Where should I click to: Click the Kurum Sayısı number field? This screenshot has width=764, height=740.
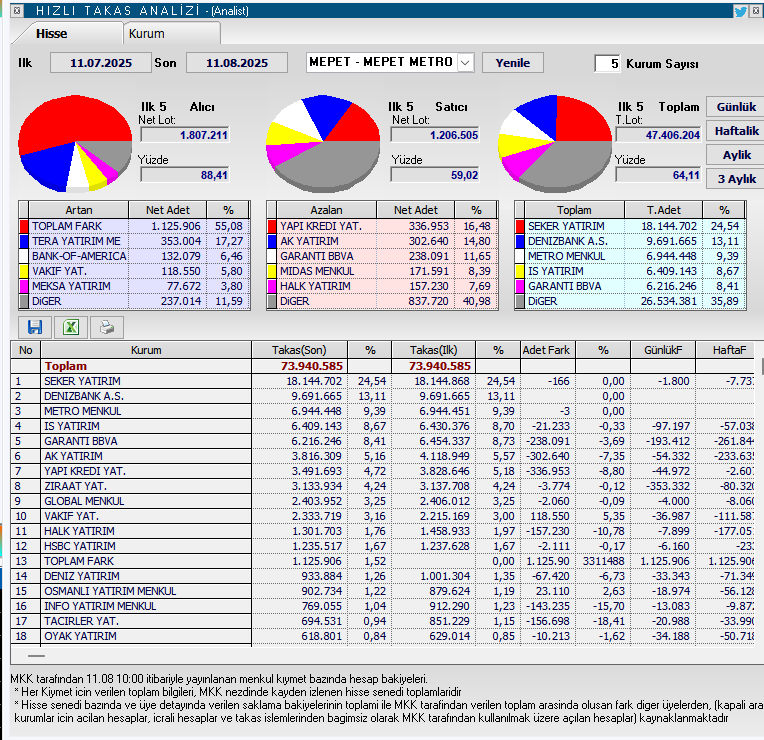[x=607, y=63]
